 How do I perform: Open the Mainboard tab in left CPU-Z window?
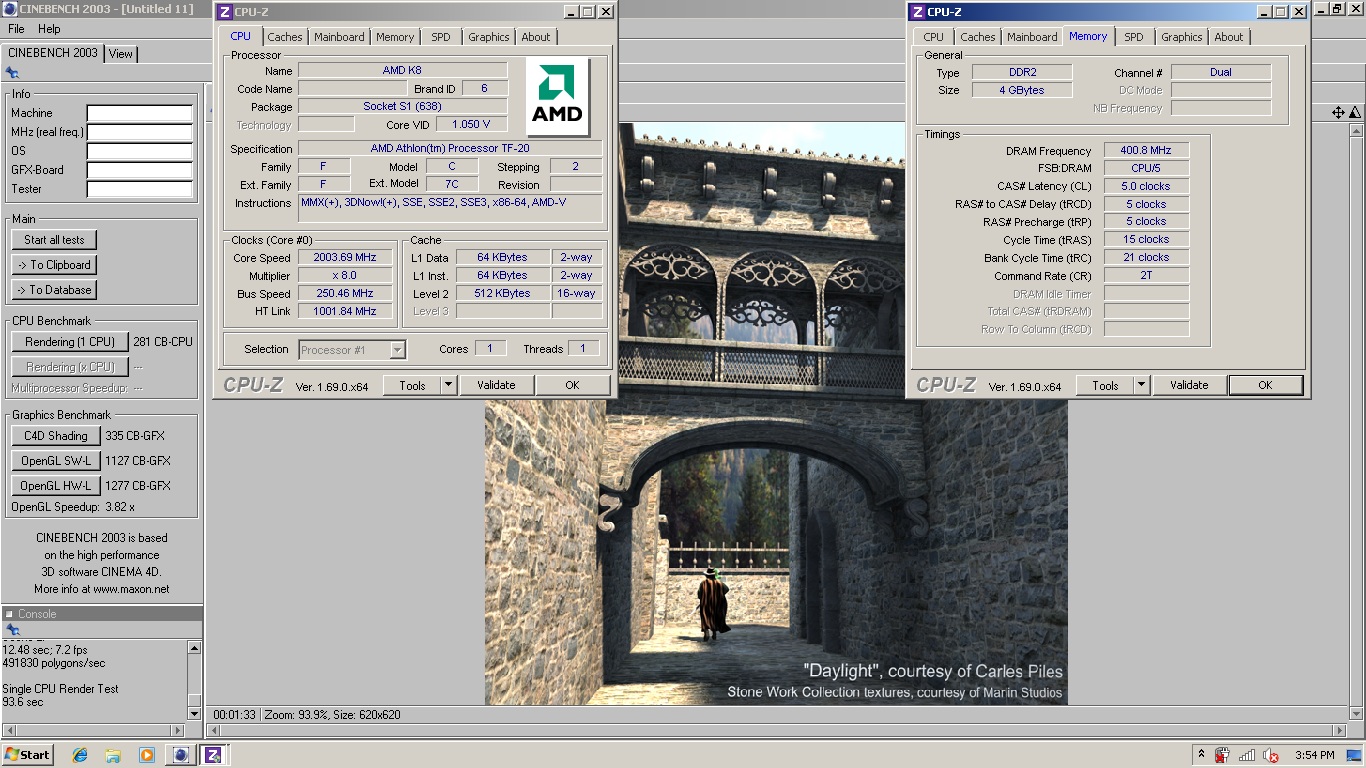tap(339, 37)
